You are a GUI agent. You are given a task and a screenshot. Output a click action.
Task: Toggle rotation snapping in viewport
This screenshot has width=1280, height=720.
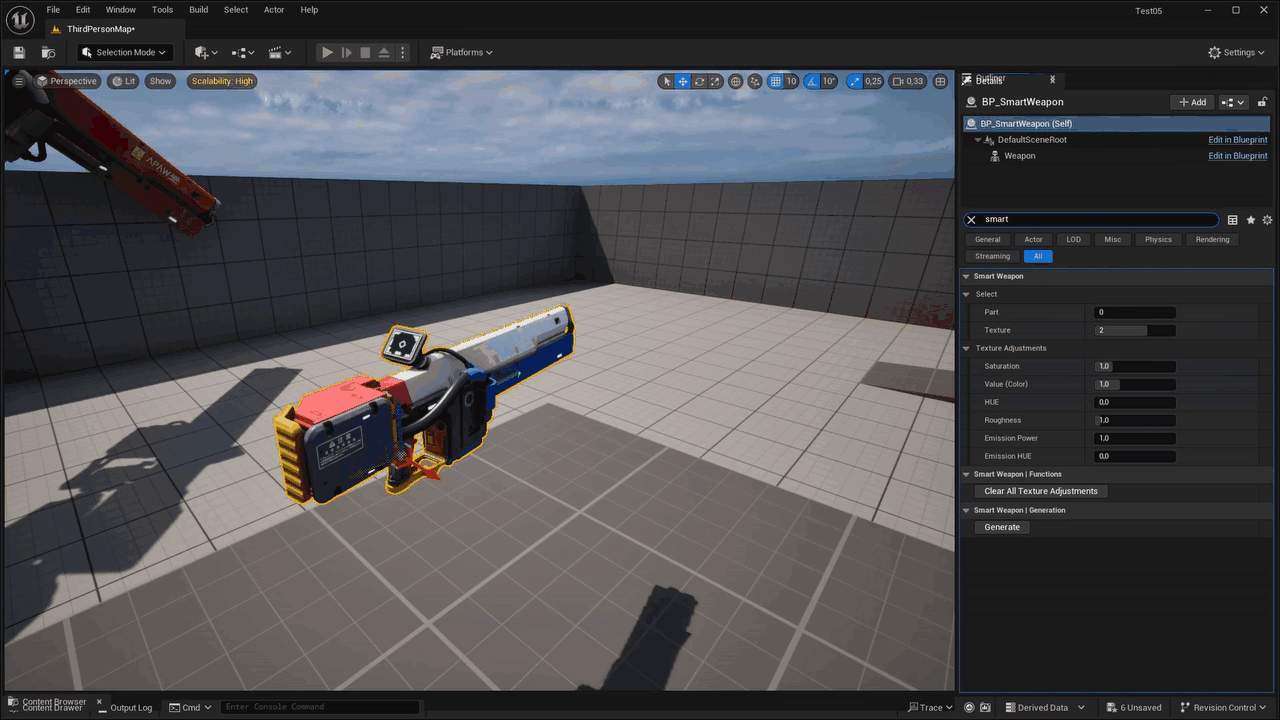click(x=811, y=81)
